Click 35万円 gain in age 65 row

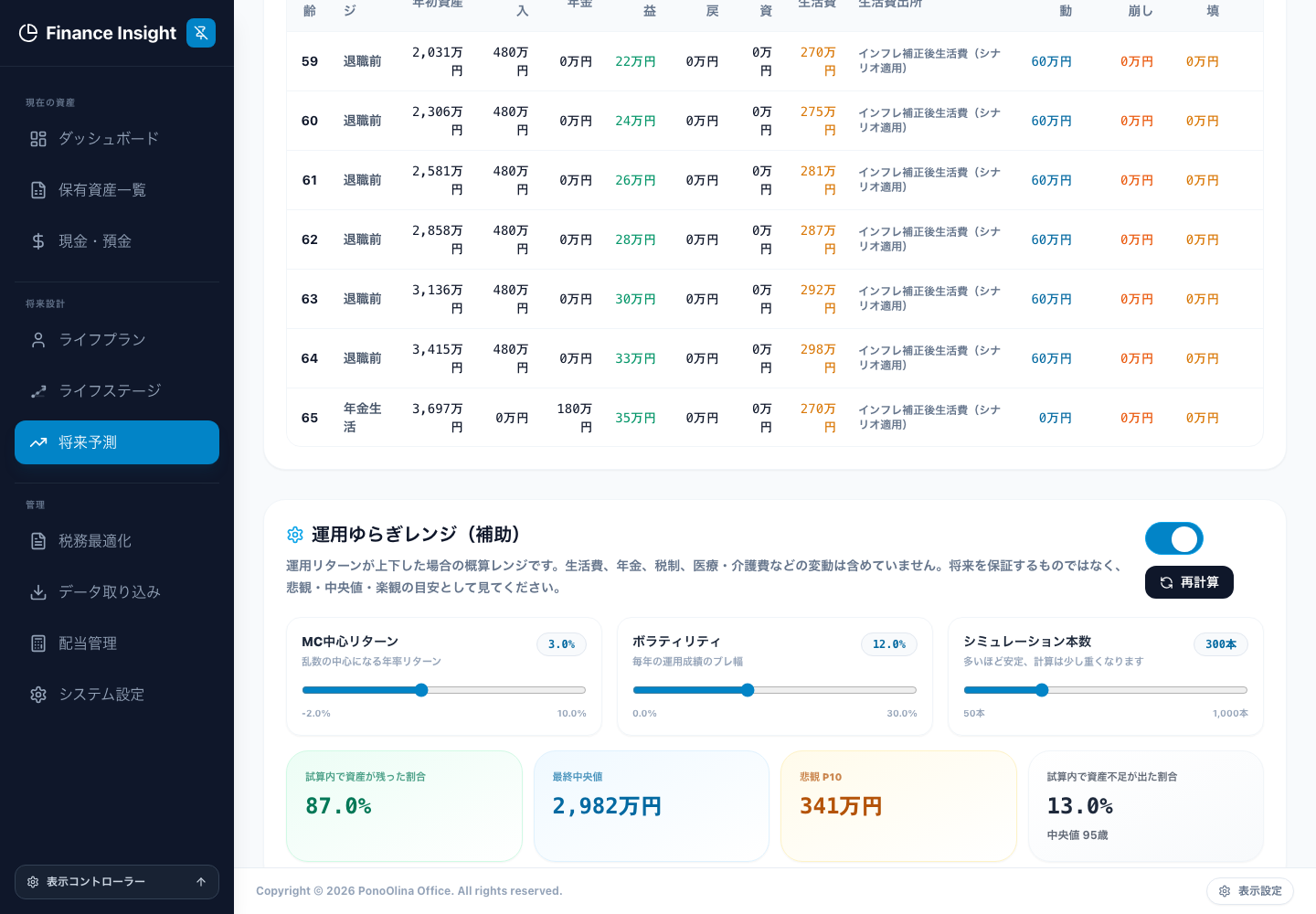point(635,418)
